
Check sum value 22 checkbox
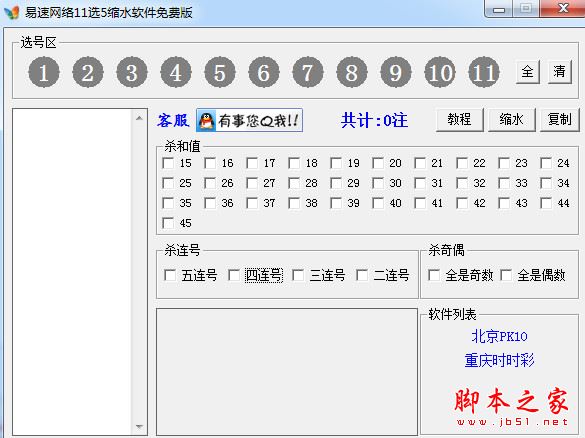point(462,163)
